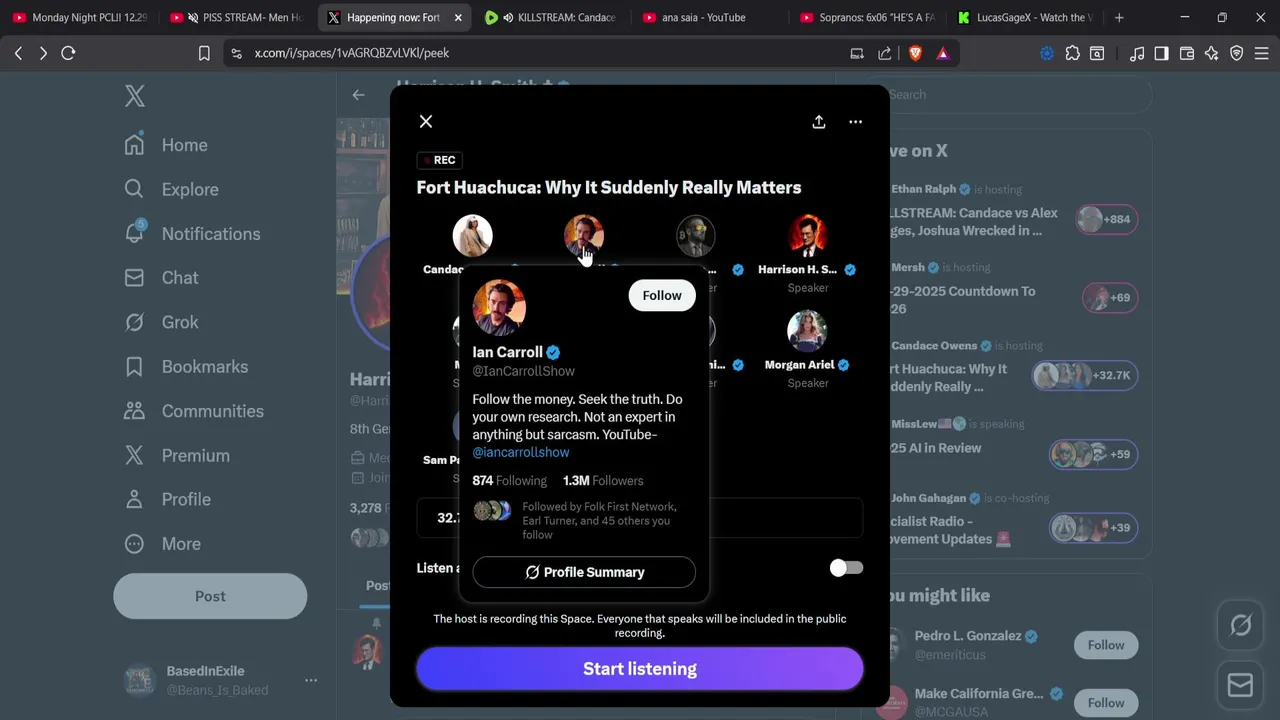Click Ian Carroll's large avatar on card

pyautogui.click(x=499, y=307)
